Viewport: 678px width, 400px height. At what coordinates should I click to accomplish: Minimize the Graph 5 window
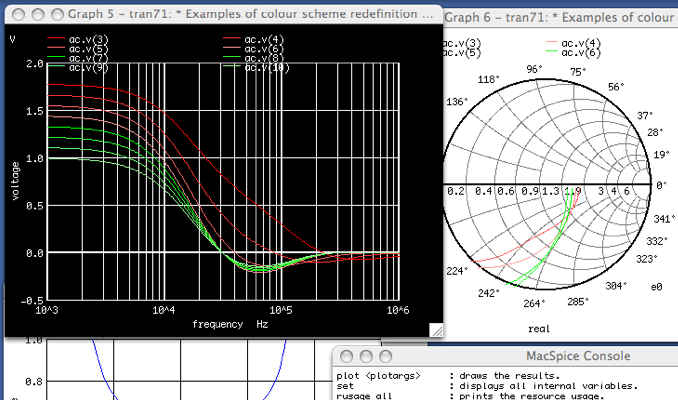(x=38, y=14)
